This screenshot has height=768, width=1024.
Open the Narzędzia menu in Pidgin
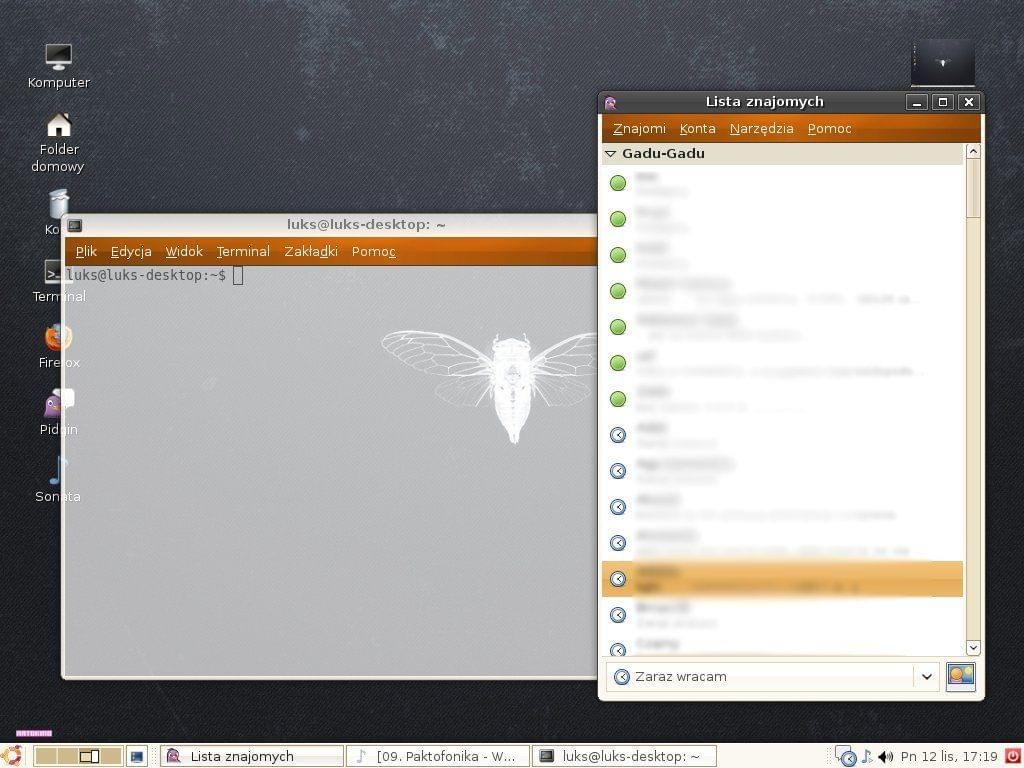pos(761,128)
